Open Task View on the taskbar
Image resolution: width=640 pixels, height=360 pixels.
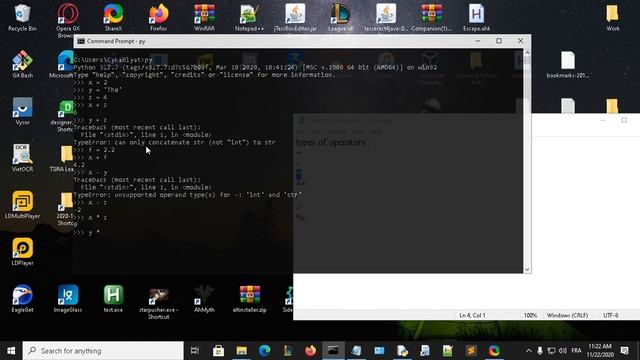point(195,351)
